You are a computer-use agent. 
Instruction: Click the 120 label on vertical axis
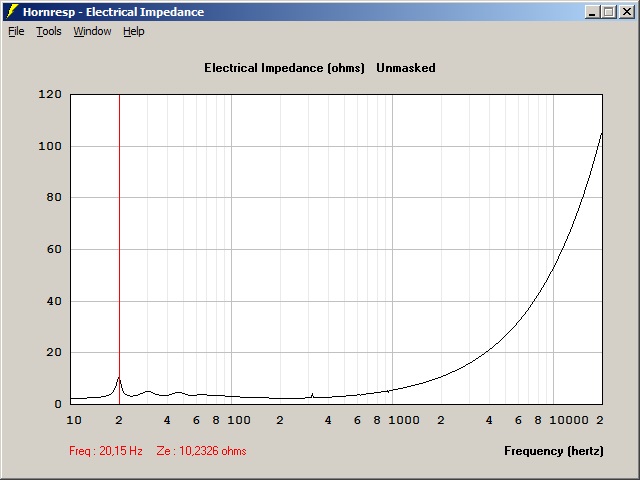pos(51,95)
